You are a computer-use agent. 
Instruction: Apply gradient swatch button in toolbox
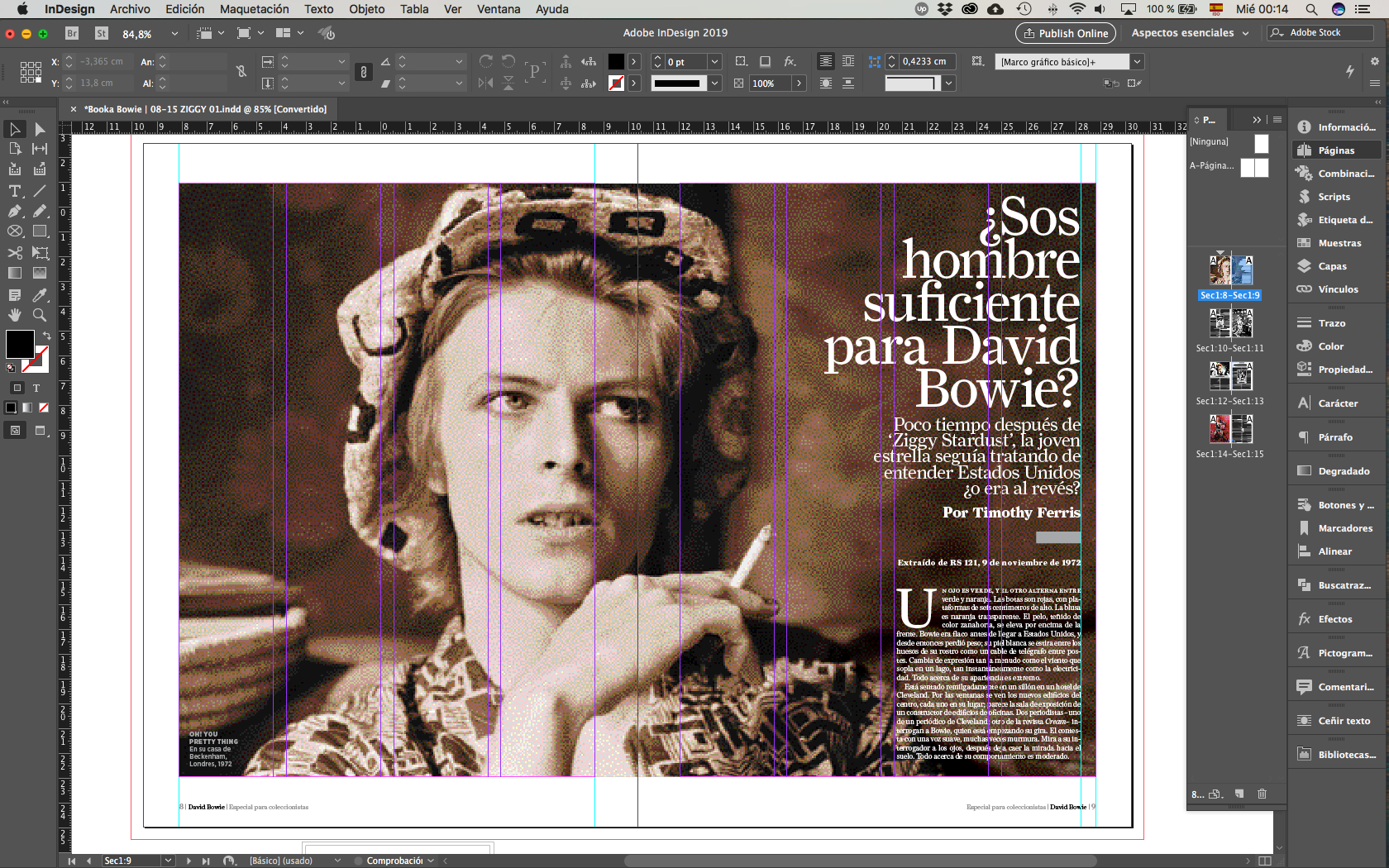click(27, 408)
